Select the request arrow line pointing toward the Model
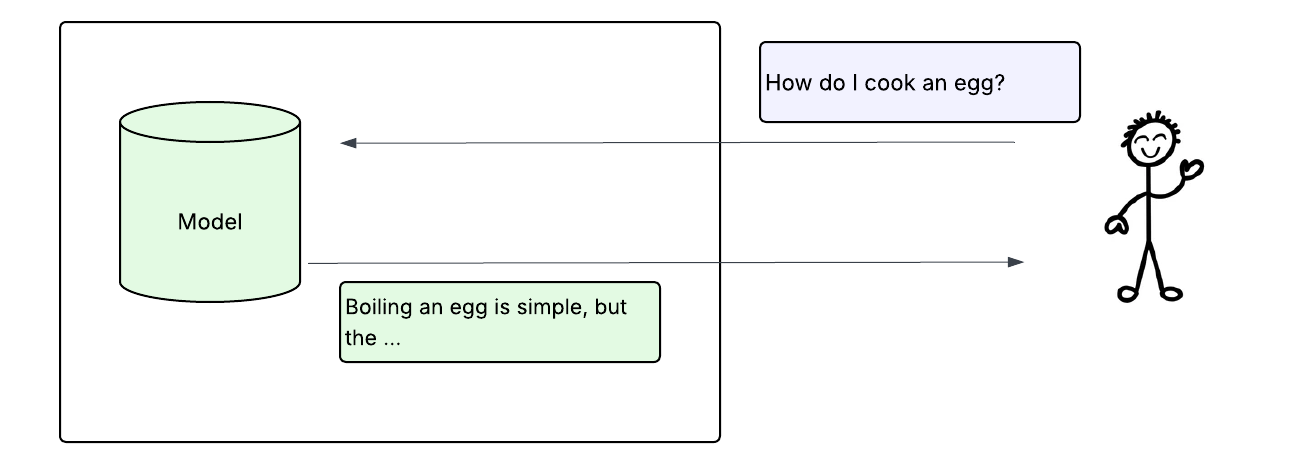The image size is (1289, 464). click(x=680, y=143)
